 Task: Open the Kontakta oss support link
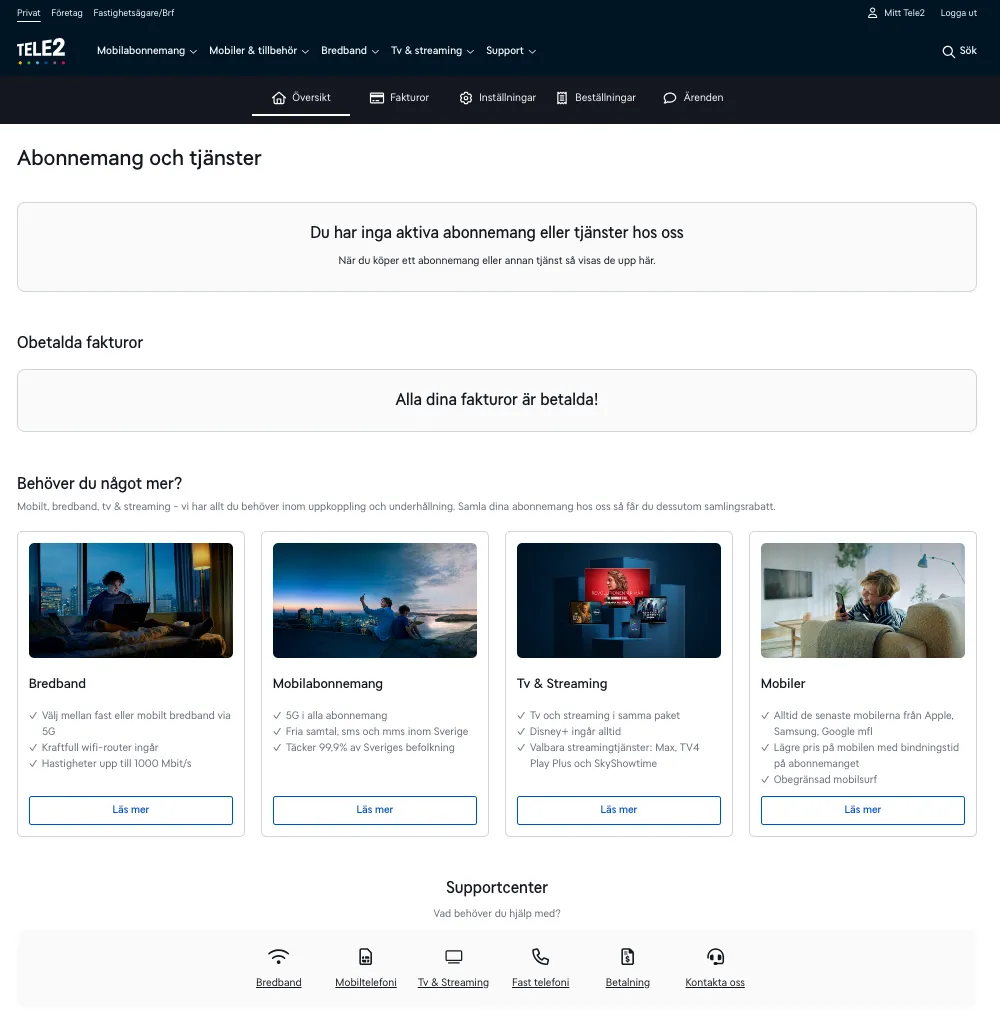(715, 982)
